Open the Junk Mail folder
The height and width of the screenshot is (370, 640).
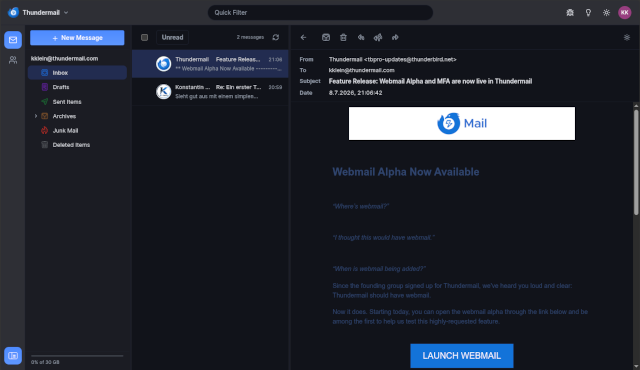(77, 131)
